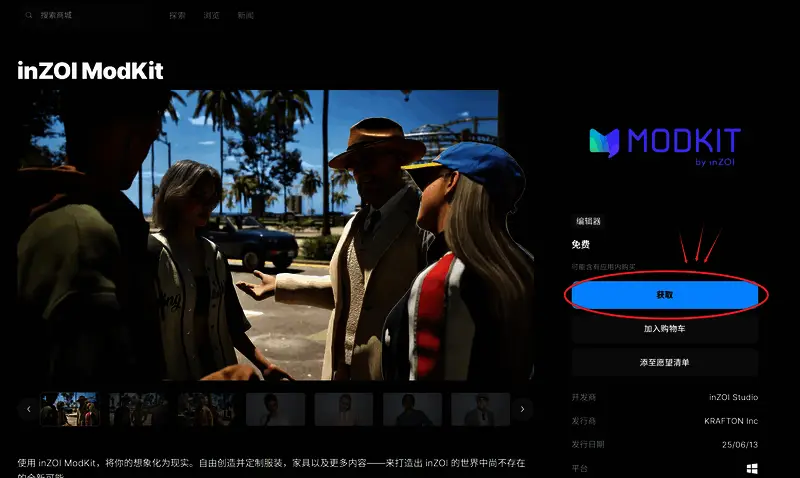Open the 探索 tab
Image resolution: width=800 pixels, height=478 pixels.
[177, 15]
